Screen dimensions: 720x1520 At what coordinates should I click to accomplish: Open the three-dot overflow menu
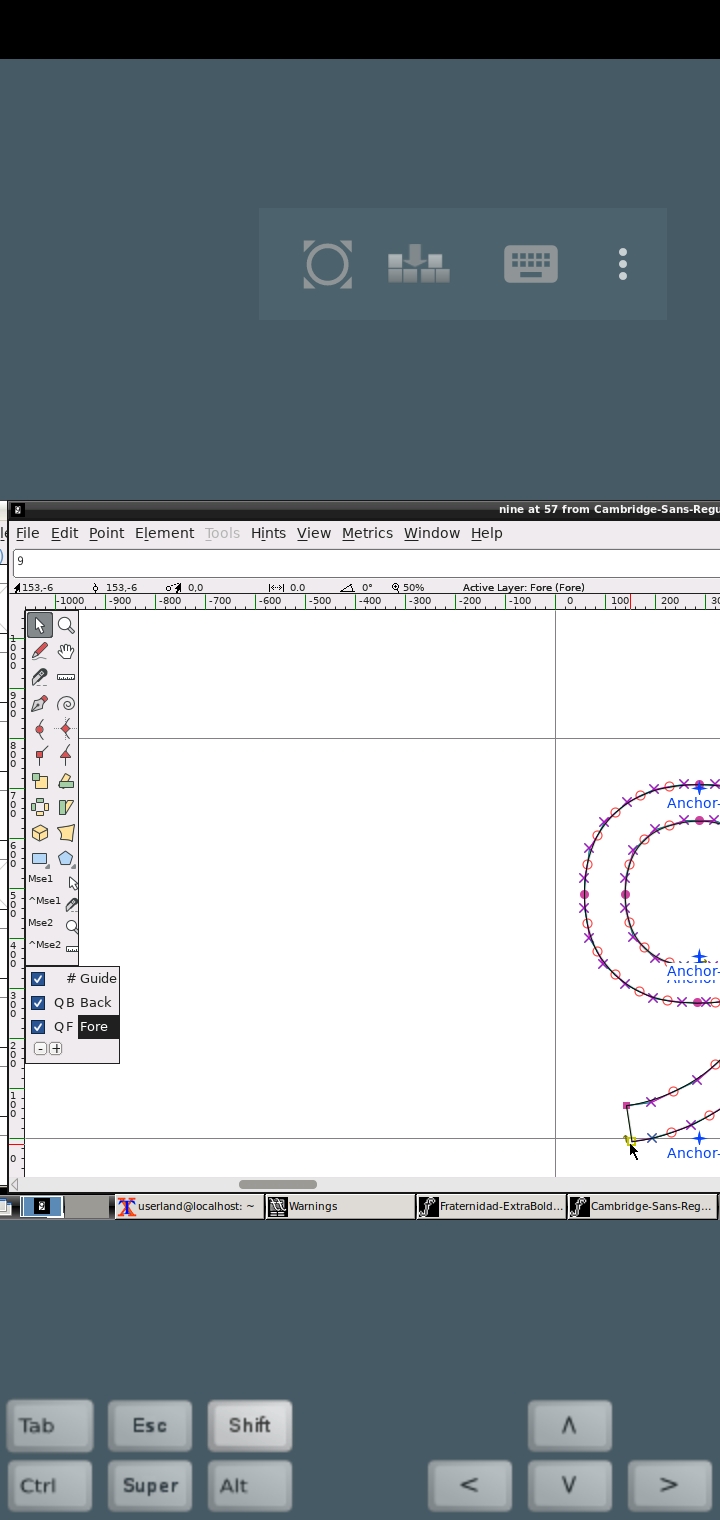[623, 264]
